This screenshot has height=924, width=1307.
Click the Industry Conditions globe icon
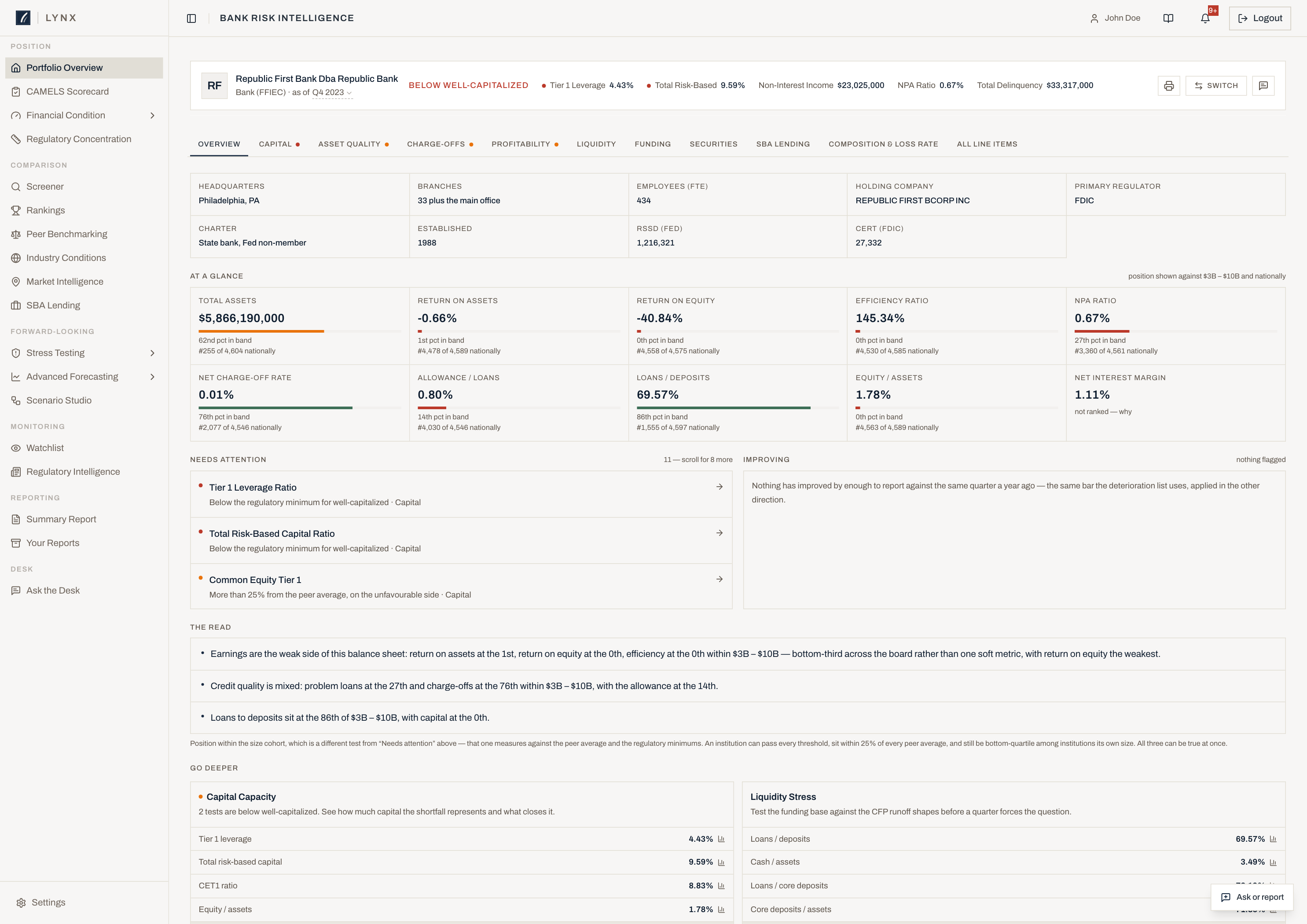[x=16, y=258]
